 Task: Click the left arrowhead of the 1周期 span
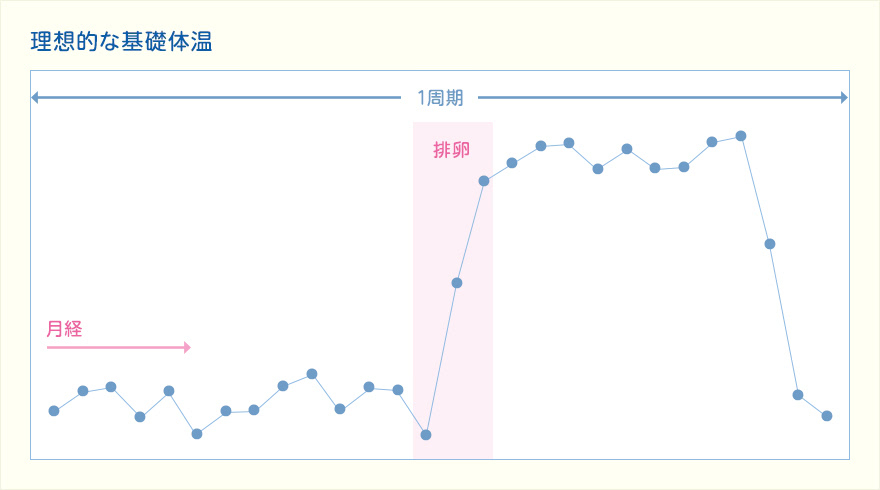point(36,98)
